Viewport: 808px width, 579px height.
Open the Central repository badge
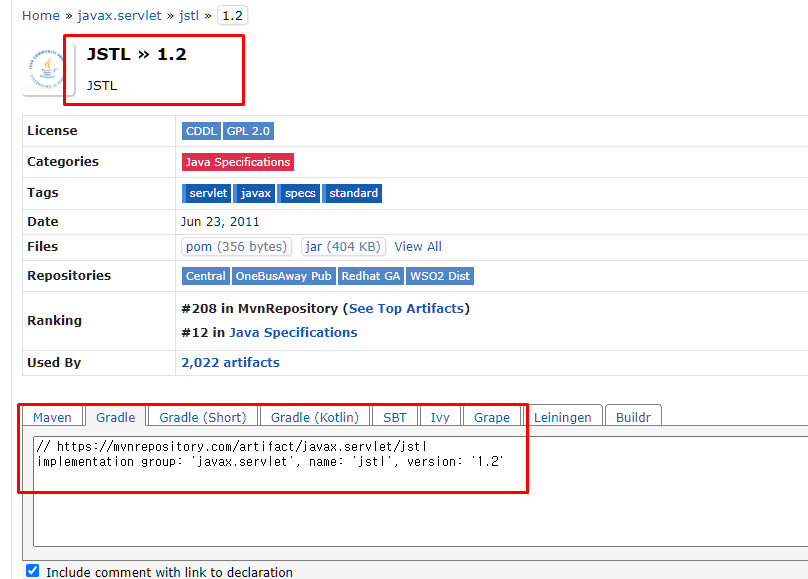(206, 276)
